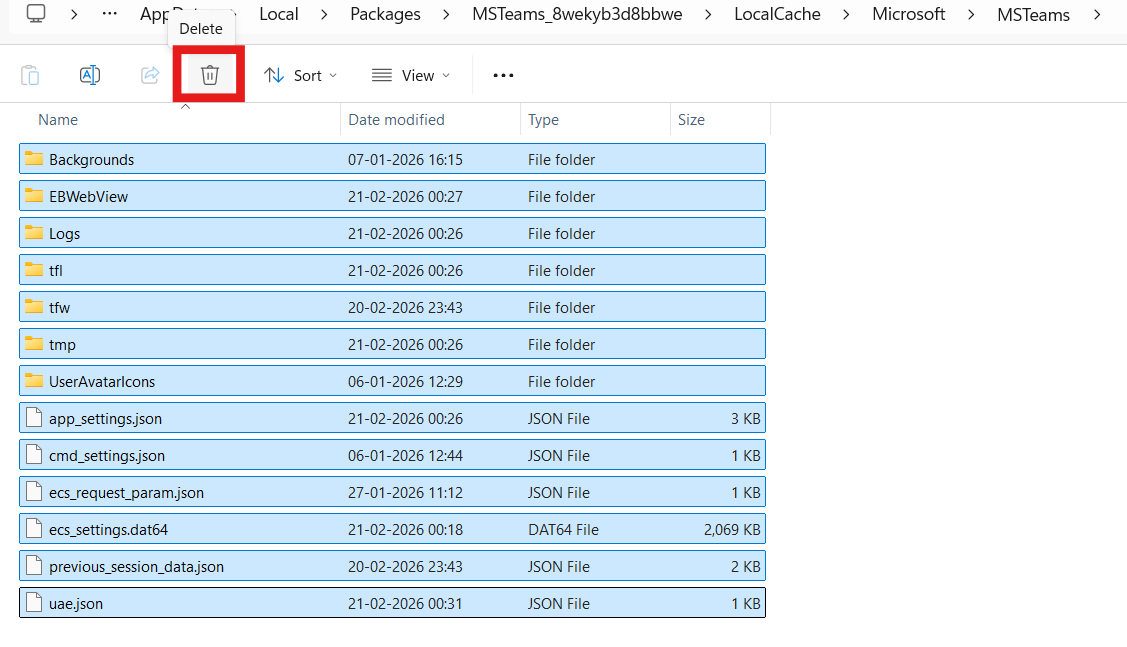Viewport: 1127px width, 647px height.
Task: Open the See more ellipsis menu
Action: [503, 75]
